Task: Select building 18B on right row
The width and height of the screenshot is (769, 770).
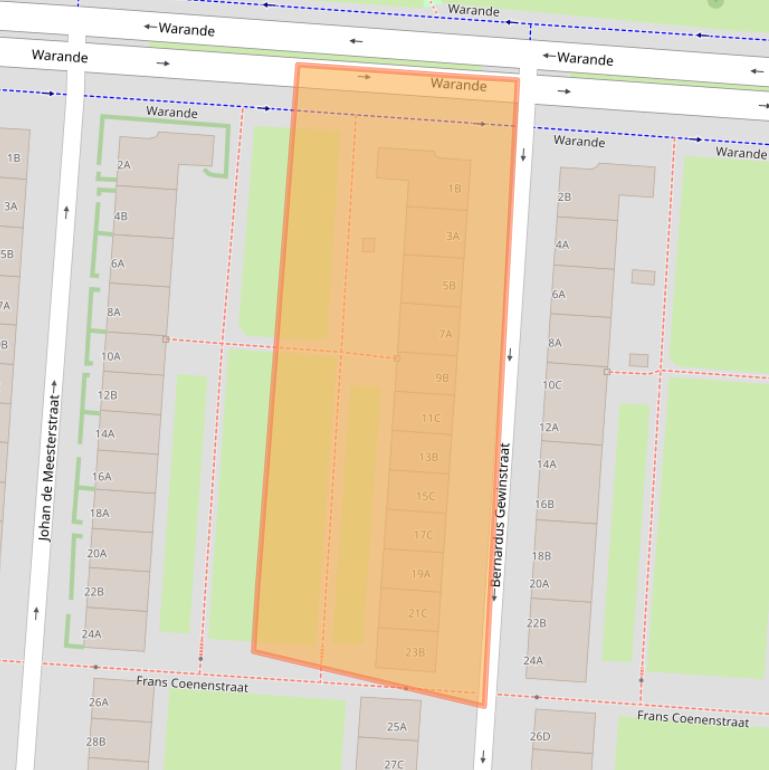Action: tap(541, 556)
